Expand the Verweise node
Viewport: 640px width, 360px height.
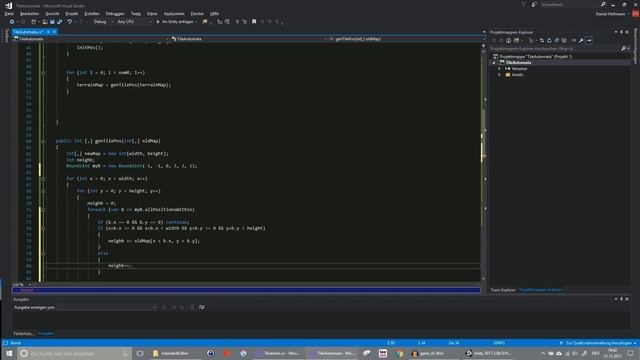tap(499, 69)
